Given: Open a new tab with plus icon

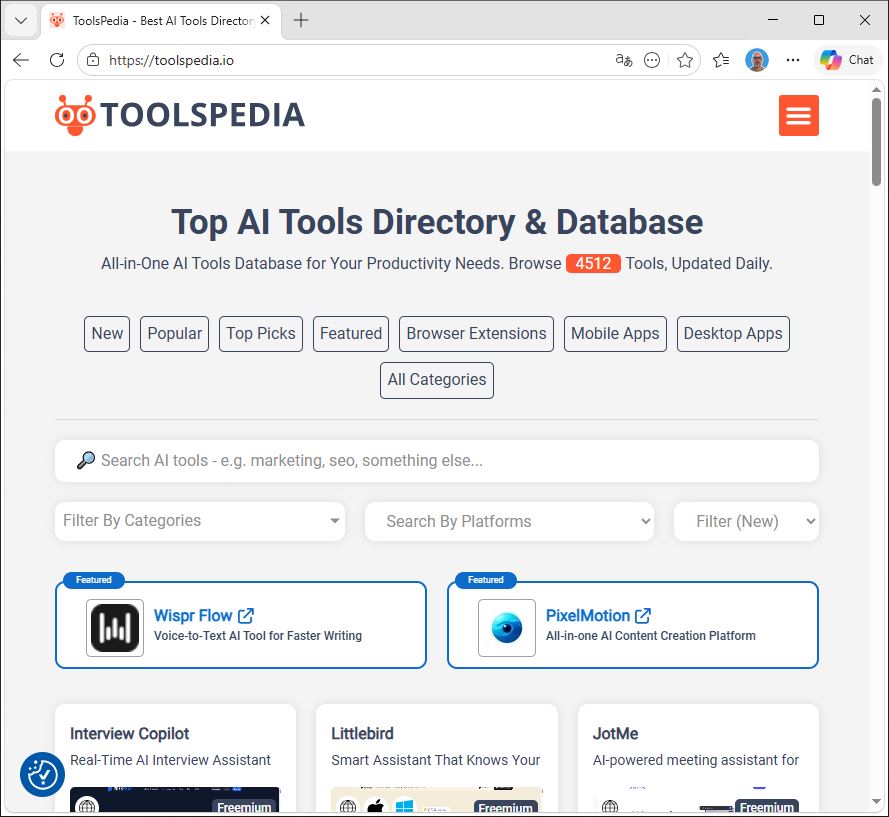Looking at the screenshot, I should point(301,20).
